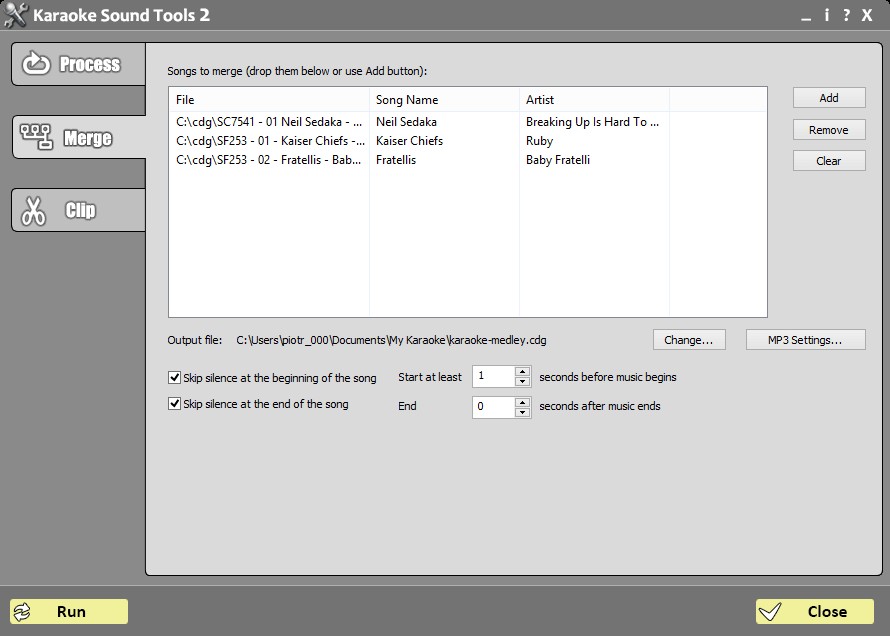
Task: Click the wrench and screwdriver title bar icon
Action: 14,14
